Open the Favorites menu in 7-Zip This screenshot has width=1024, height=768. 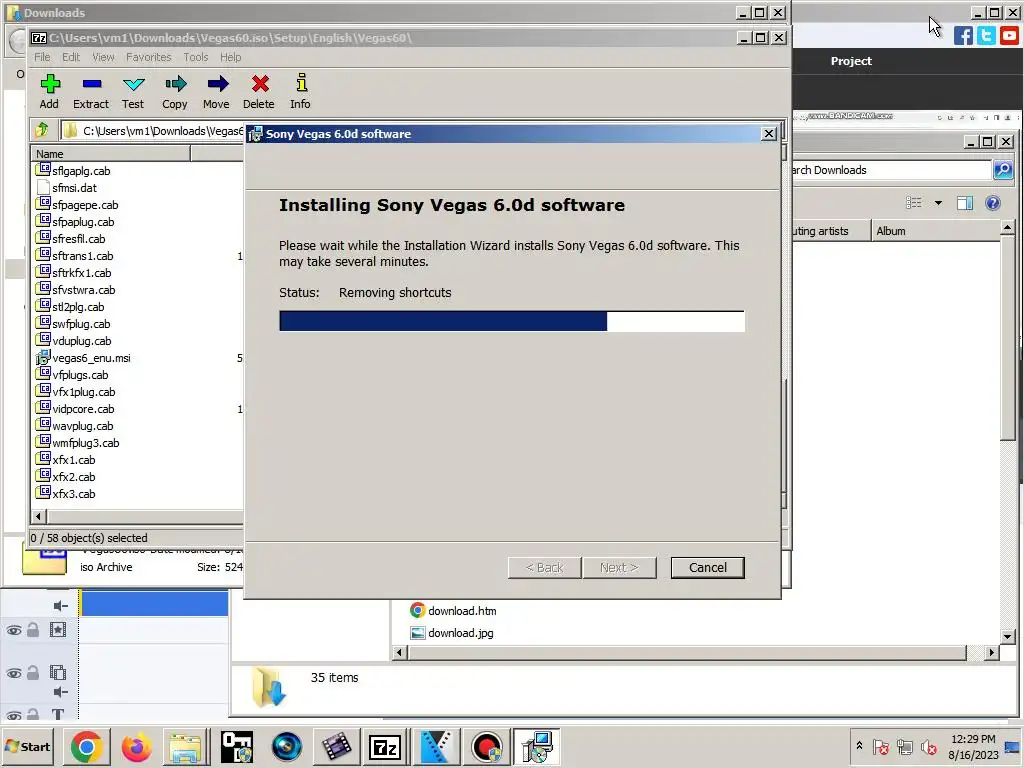(x=149, y=57)
